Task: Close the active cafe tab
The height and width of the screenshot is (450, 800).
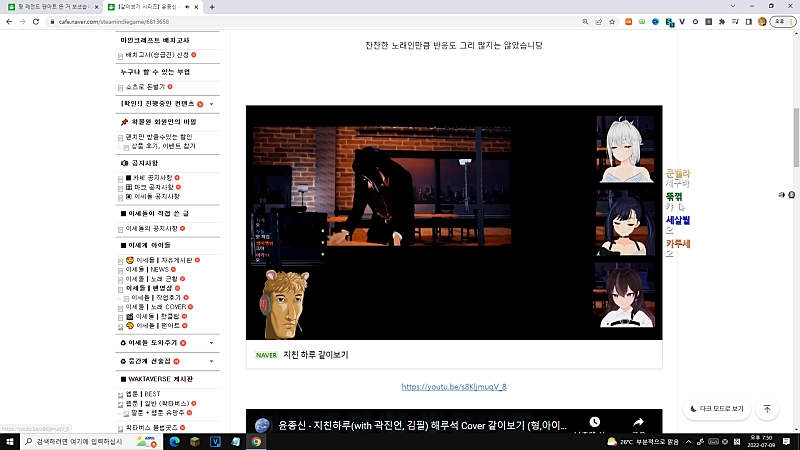Action: tap(196, 7)
